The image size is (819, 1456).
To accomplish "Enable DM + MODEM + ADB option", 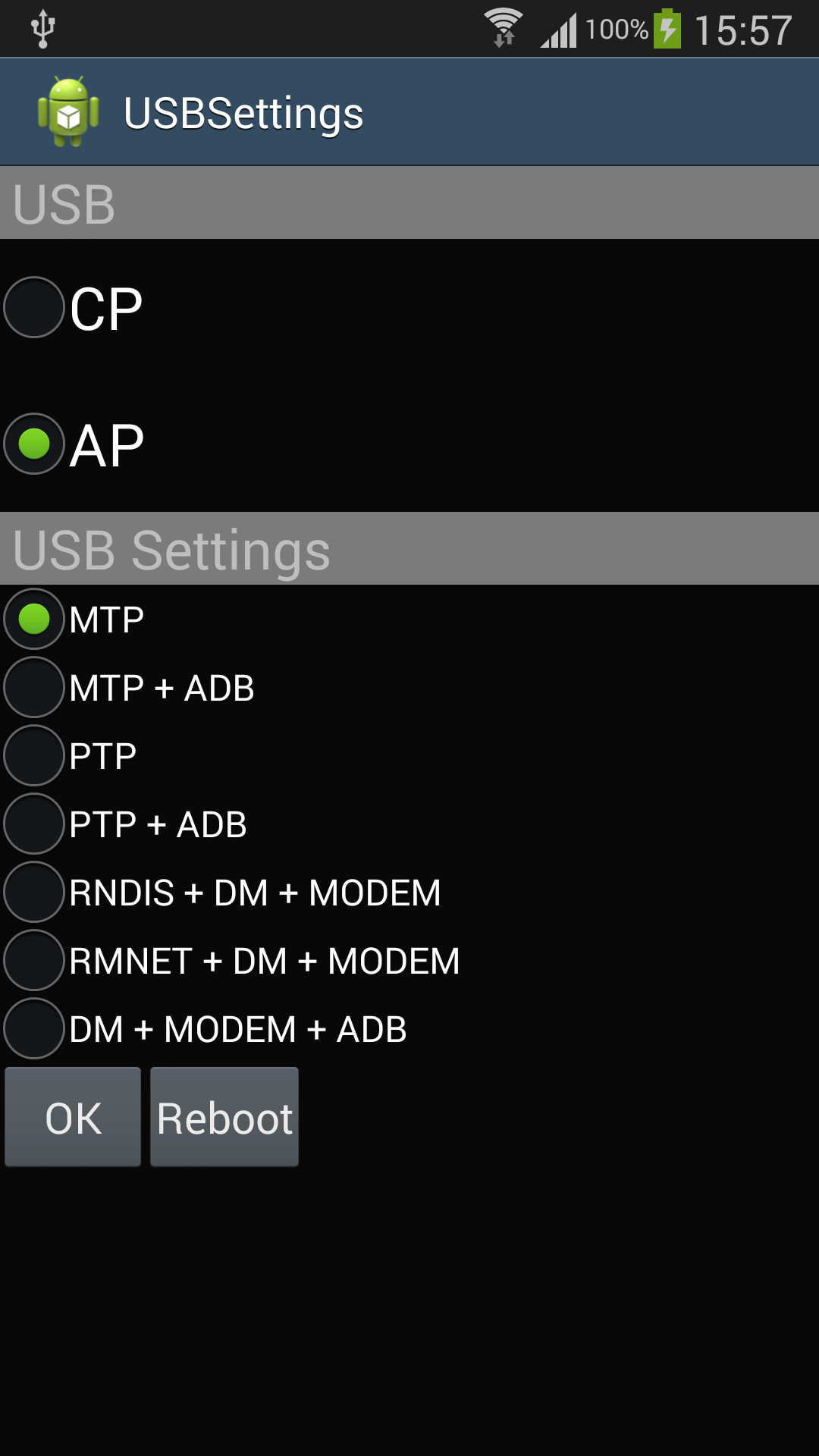I will coord(34,1028).
